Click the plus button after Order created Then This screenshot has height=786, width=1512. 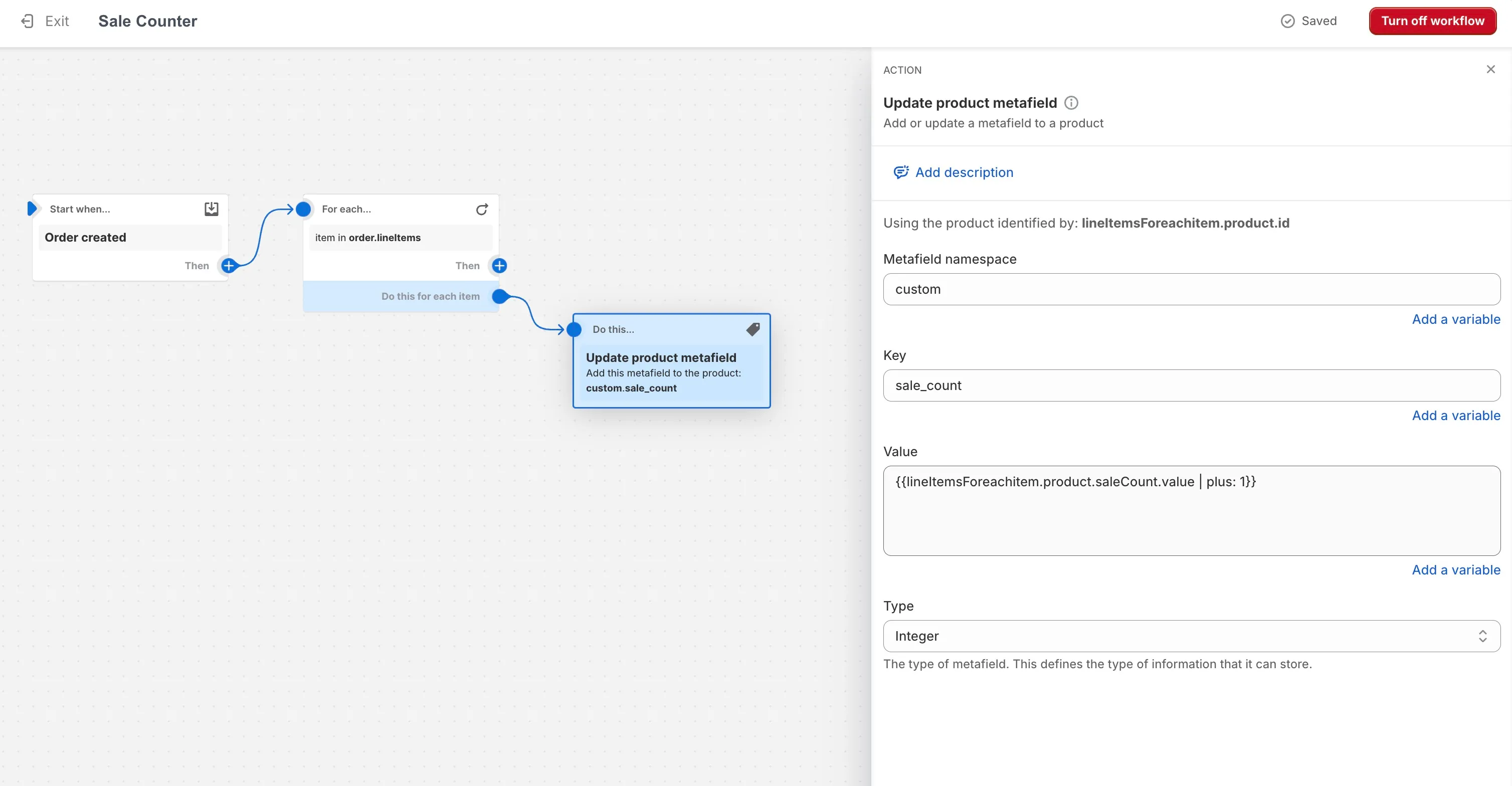229,265
